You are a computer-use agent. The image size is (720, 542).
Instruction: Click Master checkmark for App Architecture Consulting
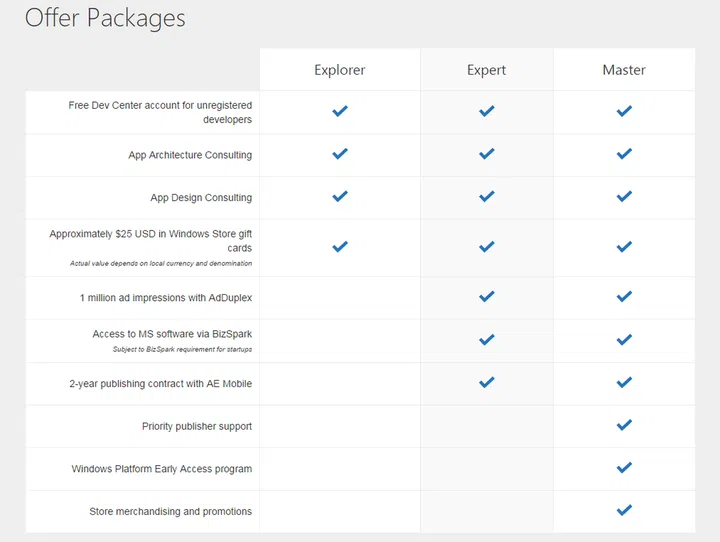click(x=624, y=154)
